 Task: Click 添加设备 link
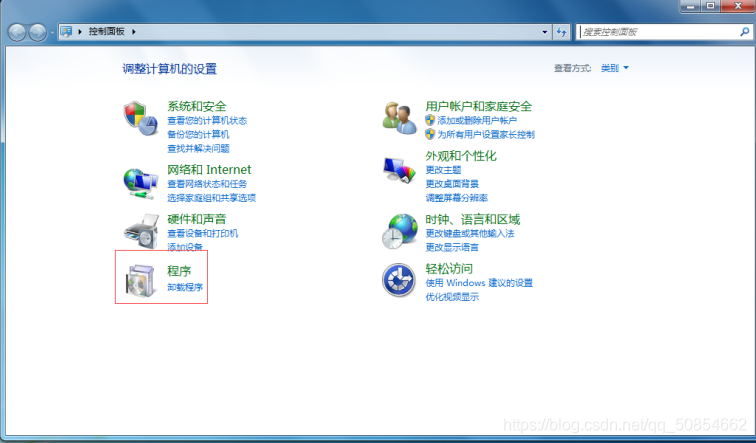pyautogui.click(x=185, y=247)
